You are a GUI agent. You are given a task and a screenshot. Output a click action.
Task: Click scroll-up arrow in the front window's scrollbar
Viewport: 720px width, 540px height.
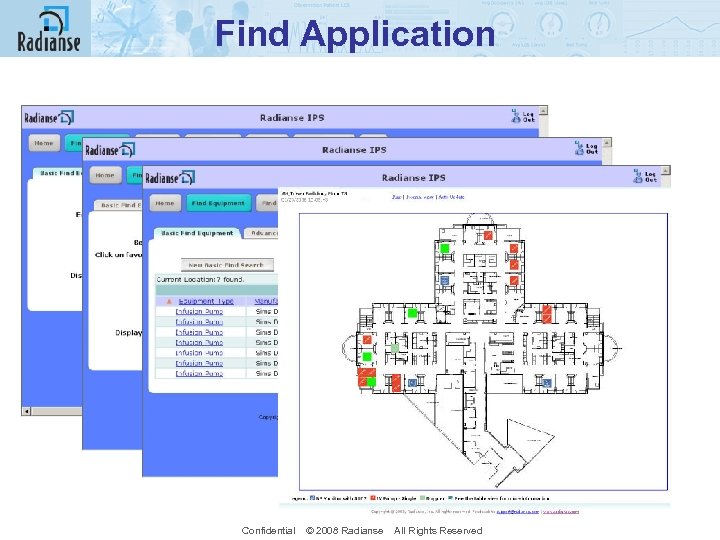[665, 170]
